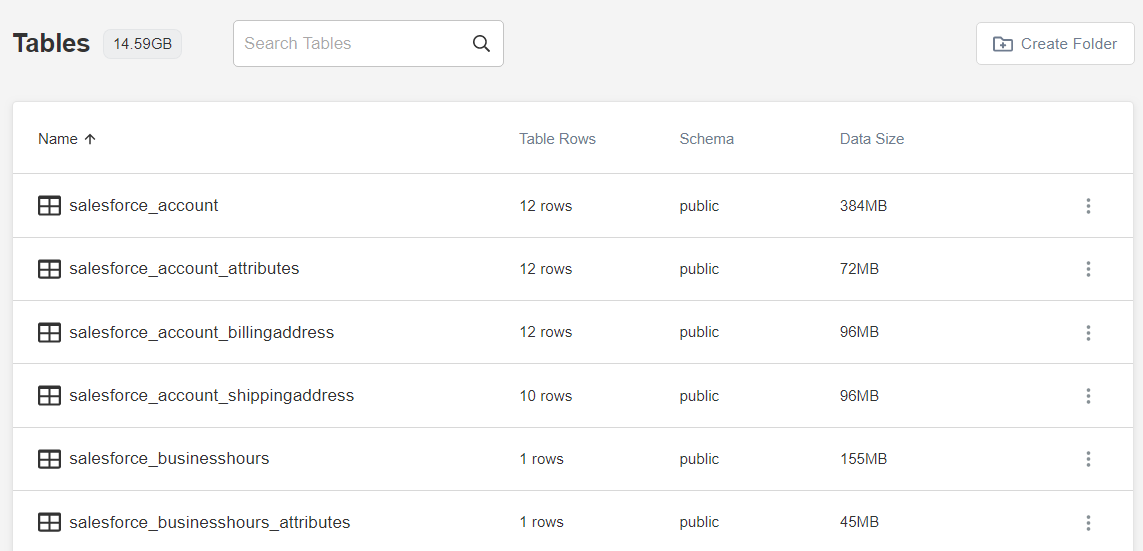Open the salesforce_account table

143,206
